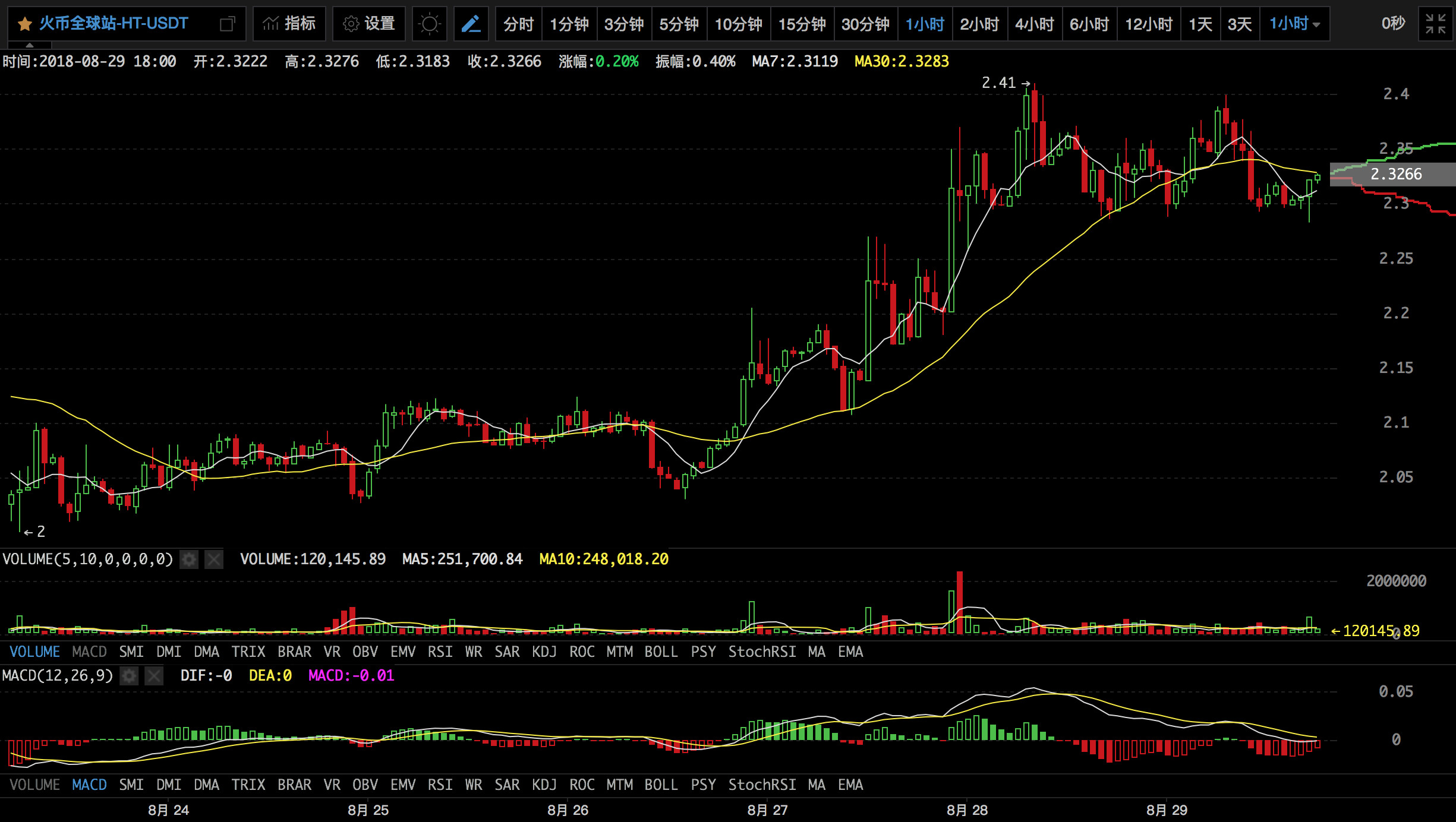Switch first sub-chart to OBV

pos(365,652)
